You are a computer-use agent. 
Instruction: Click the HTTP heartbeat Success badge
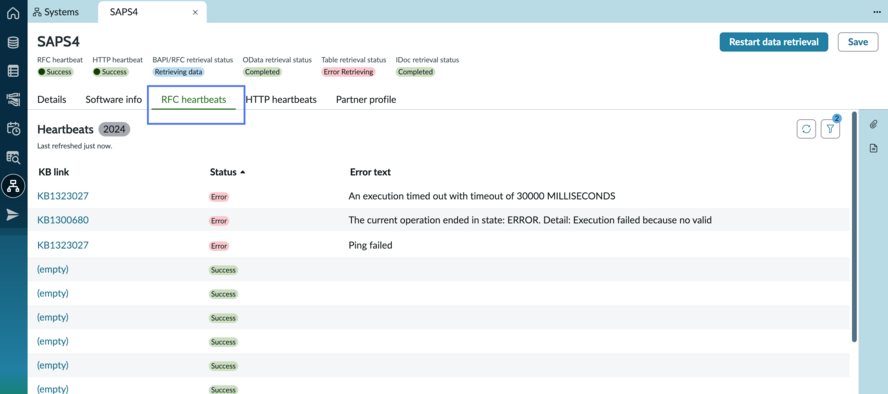[x=110, y=72]
